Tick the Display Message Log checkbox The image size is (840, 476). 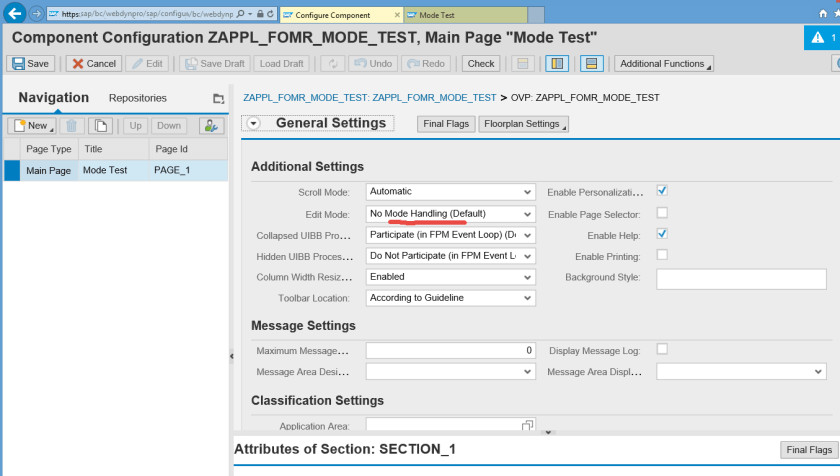662,349
